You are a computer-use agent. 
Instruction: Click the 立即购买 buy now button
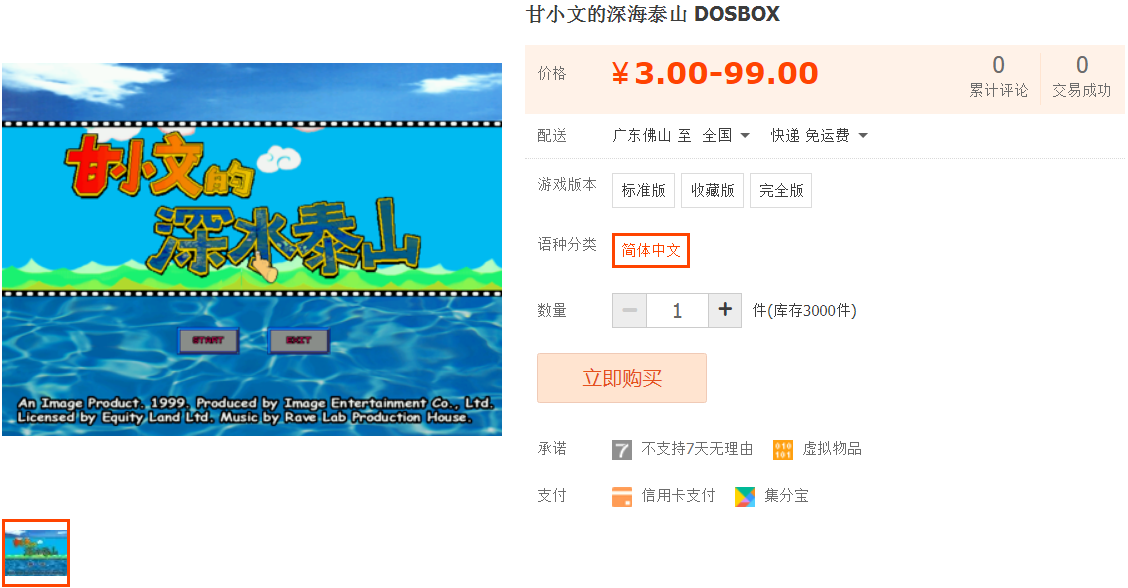coord(622,378)
